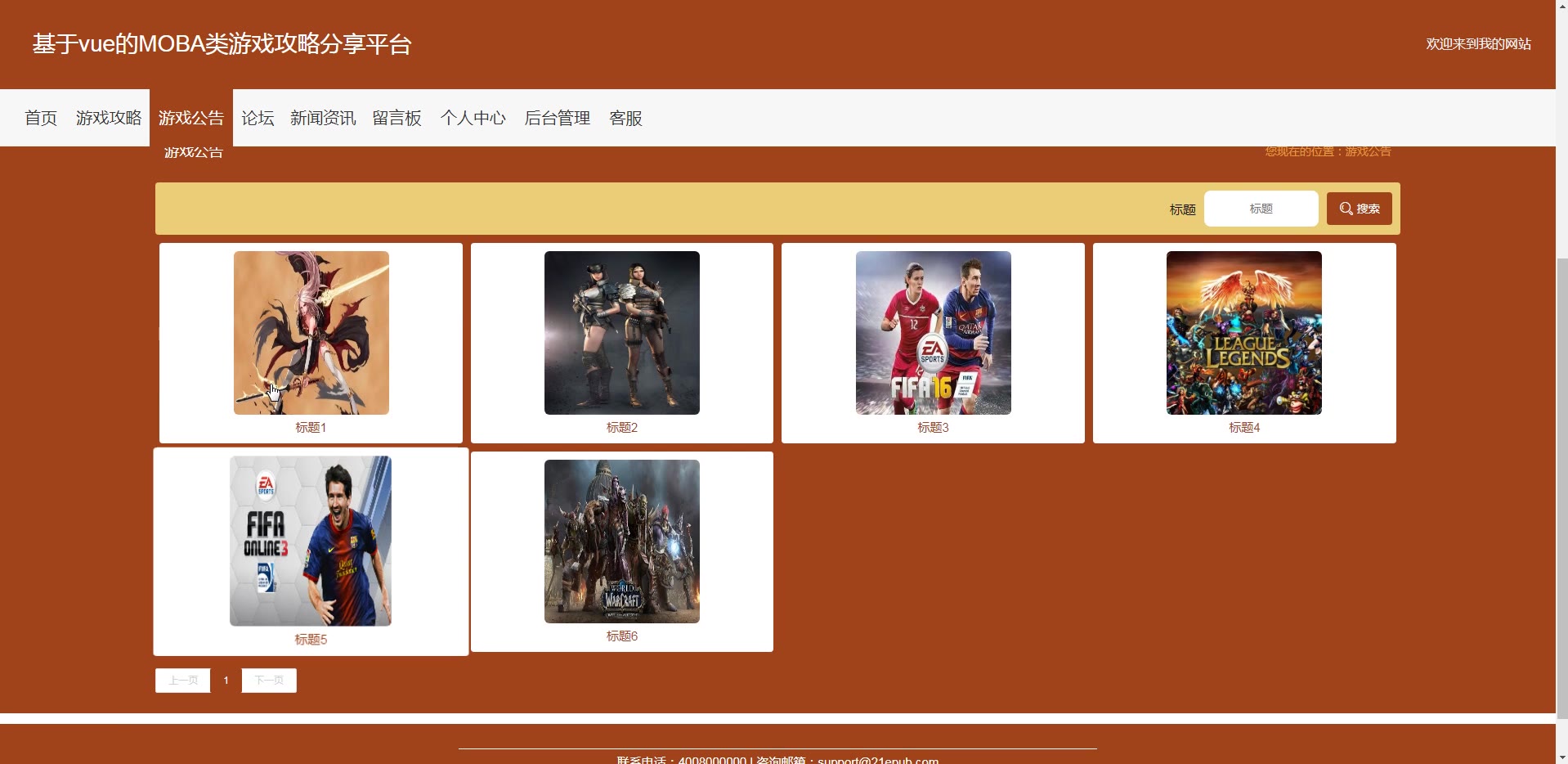This screenshot has width=1568, height=764.
Task: Click the page vertical scrollbar thumb
Action: (x=1561, y=488)
